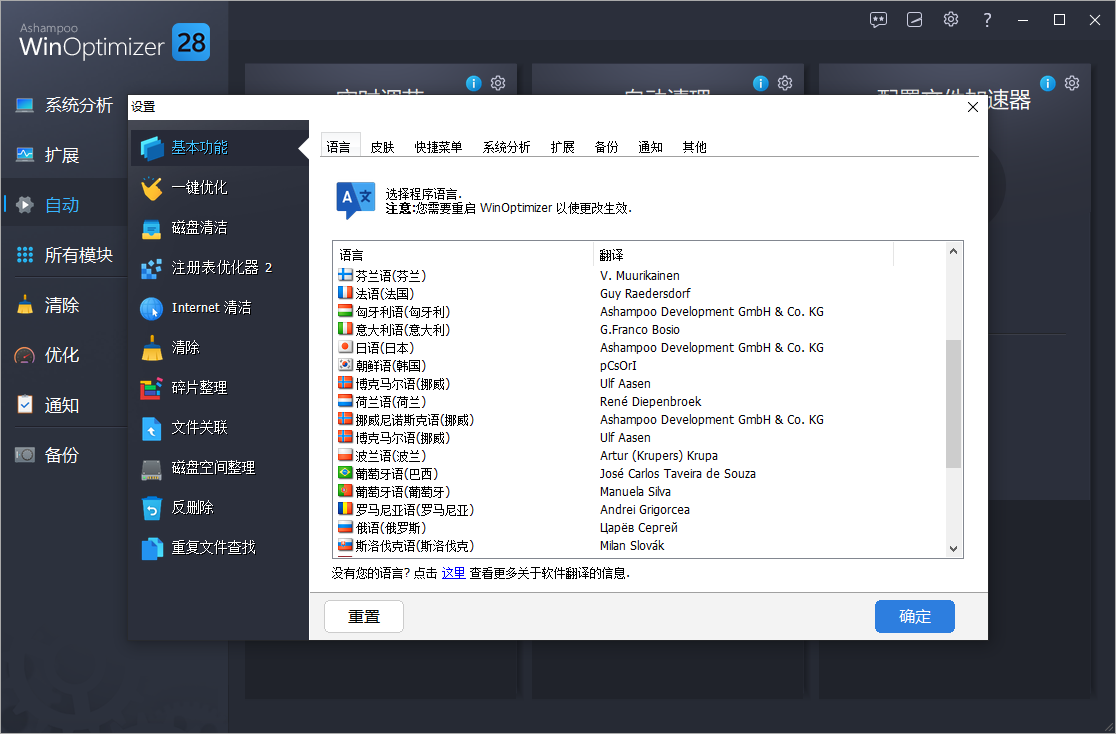Viewport: 1116px width, 734px height.
Task: Open help question mark icon
Action: pos(987,20)
